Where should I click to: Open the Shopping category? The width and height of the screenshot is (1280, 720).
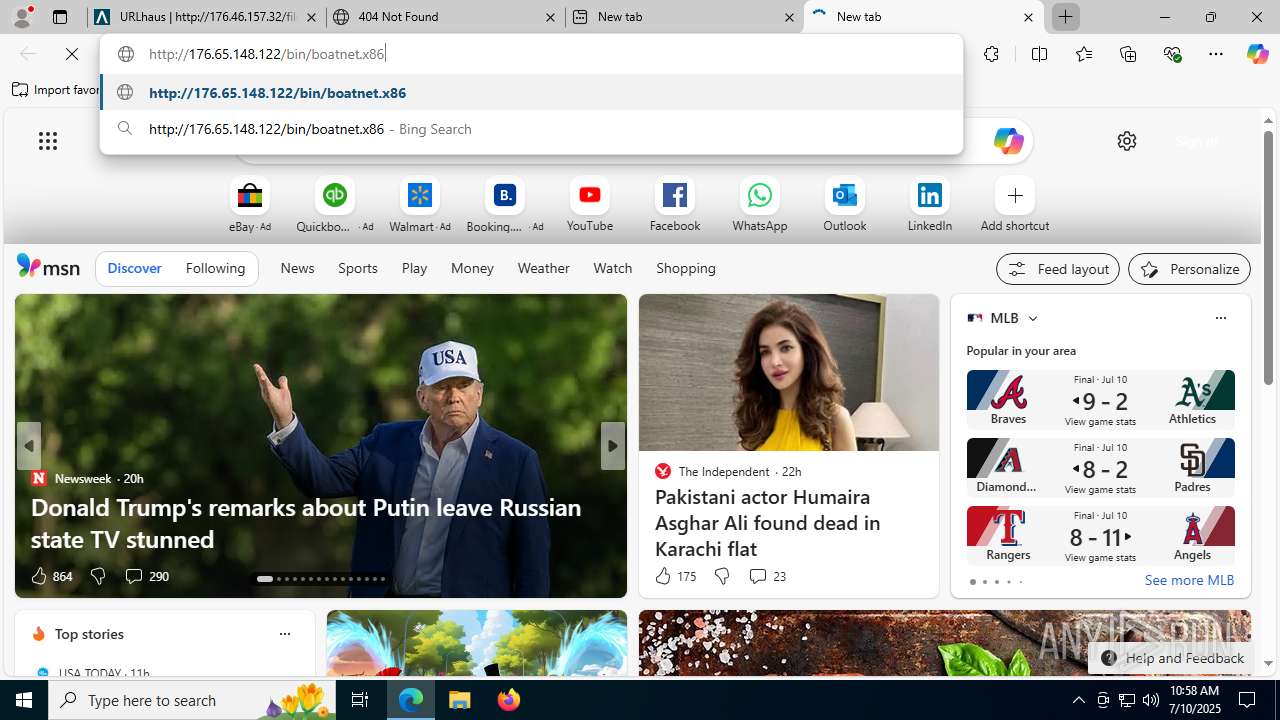686,268
